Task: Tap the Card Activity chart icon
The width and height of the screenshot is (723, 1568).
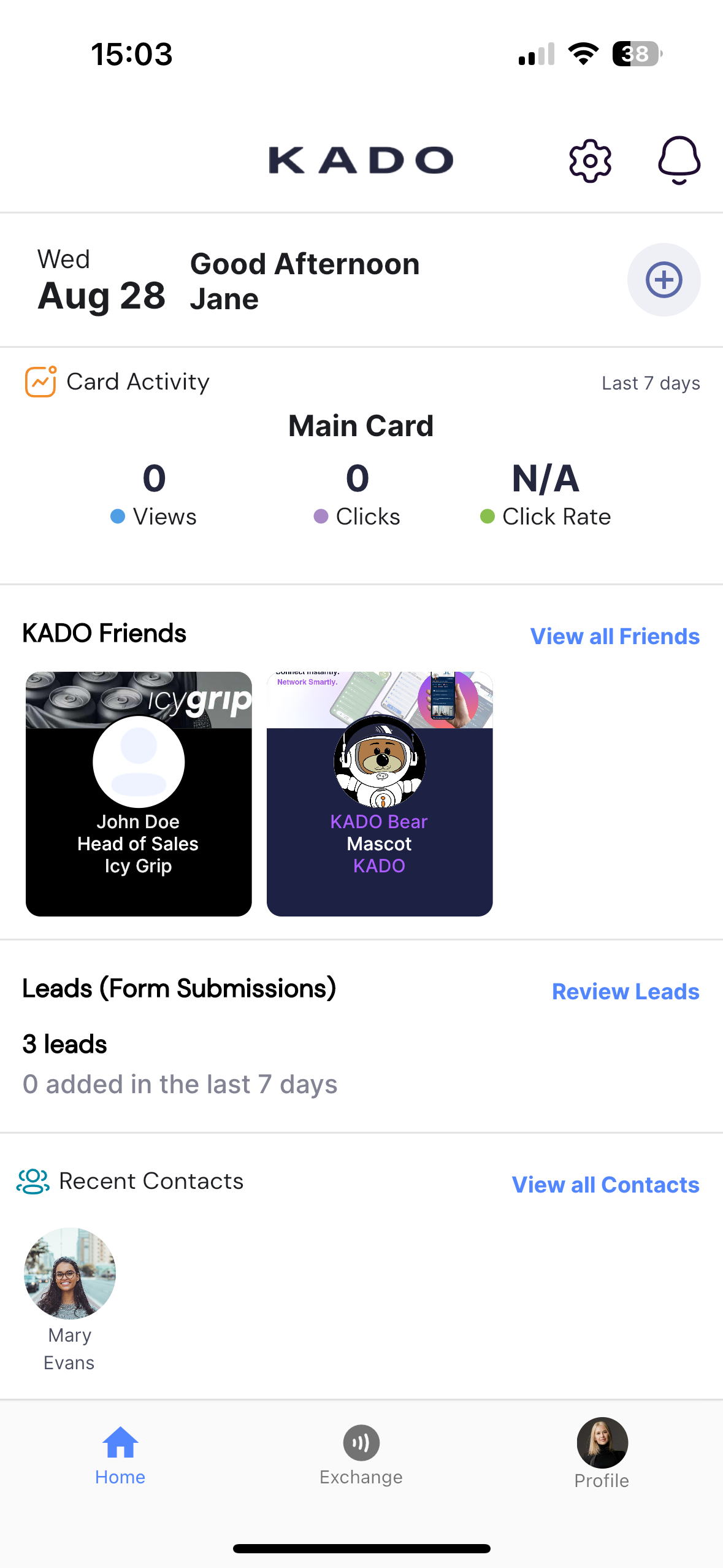Action: point(40,382)
